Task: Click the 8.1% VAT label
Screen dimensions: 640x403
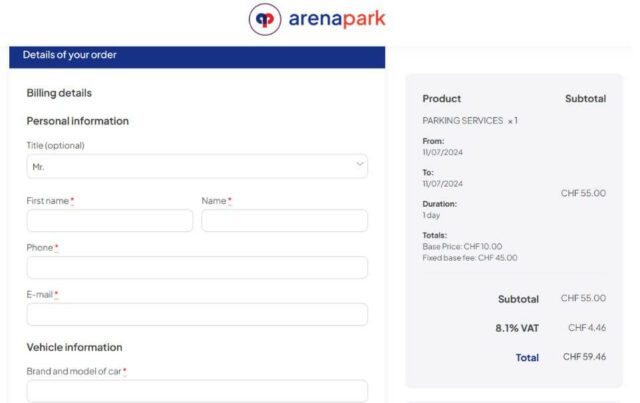Action: point(517,328)
